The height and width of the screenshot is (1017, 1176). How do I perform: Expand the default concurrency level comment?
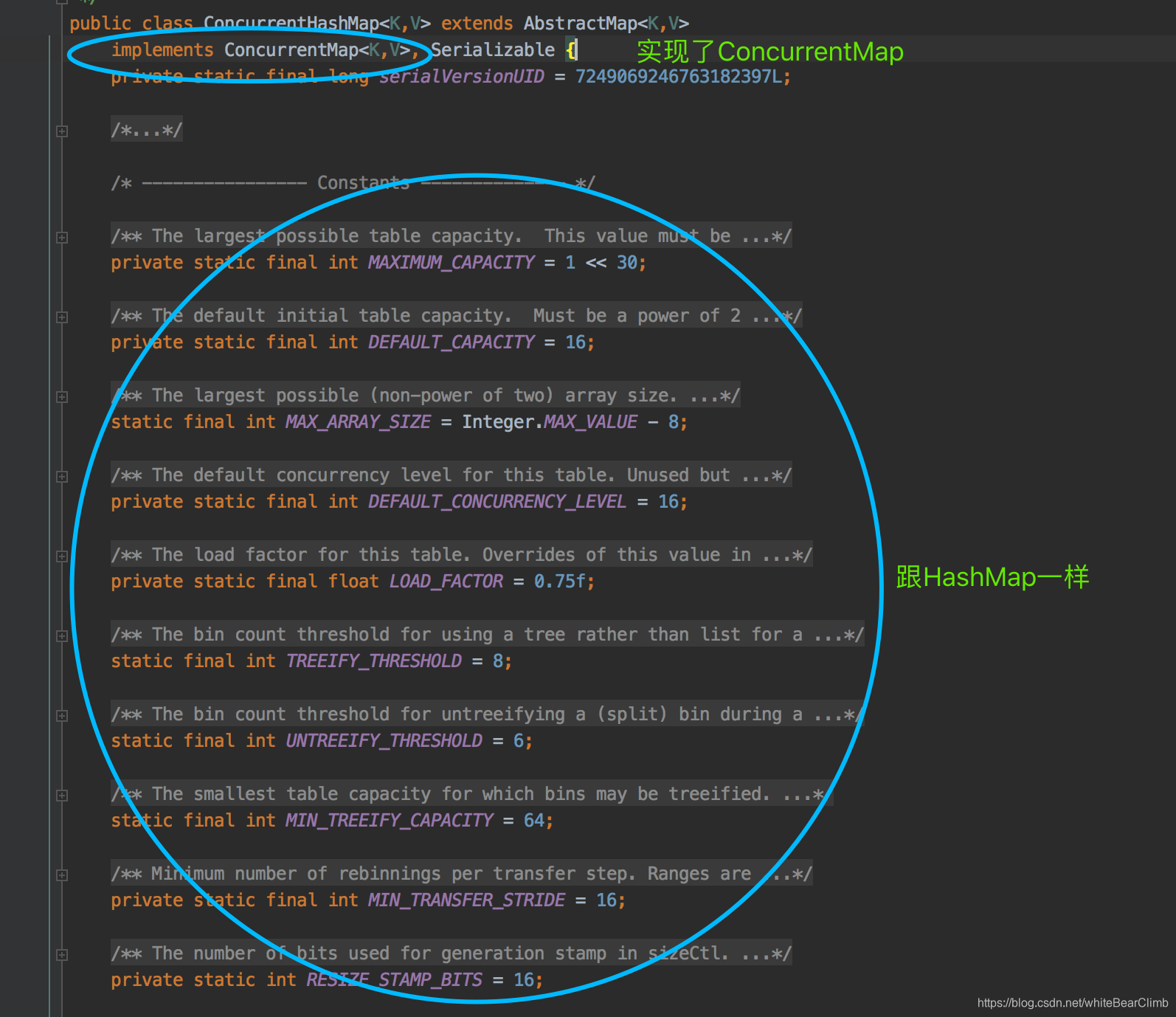[62, 477]
